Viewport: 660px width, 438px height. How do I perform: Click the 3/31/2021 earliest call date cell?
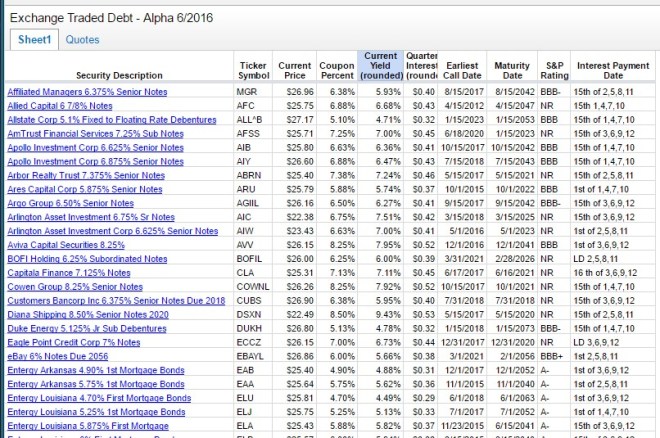(464, 259)
